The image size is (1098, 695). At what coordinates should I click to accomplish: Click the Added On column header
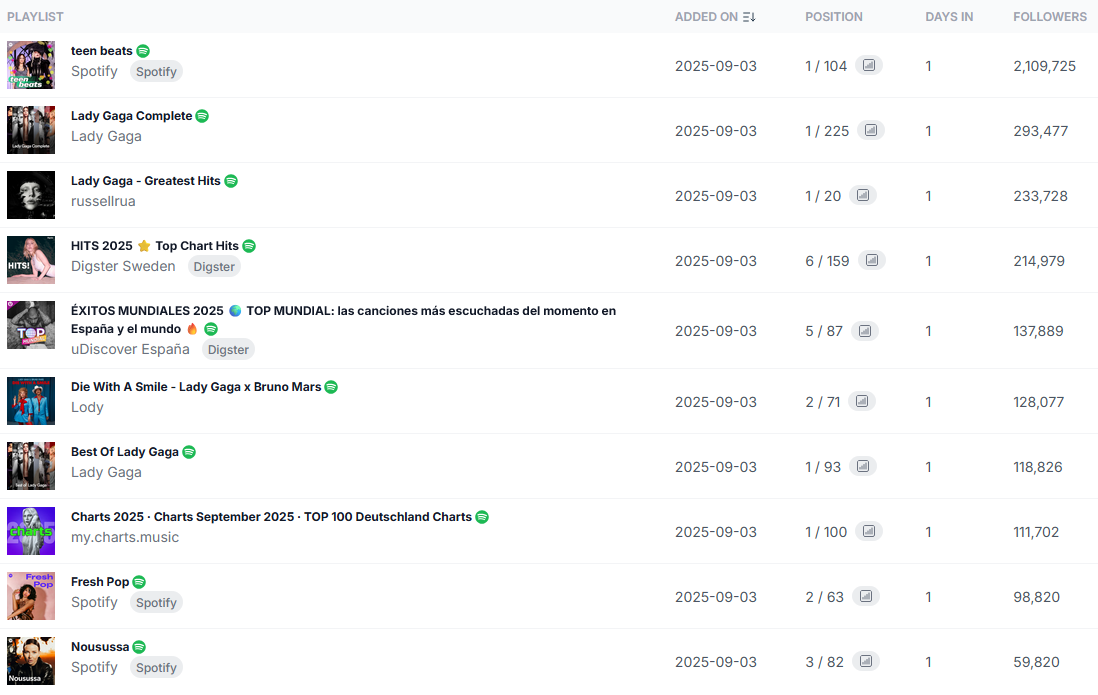coord(706,17)
